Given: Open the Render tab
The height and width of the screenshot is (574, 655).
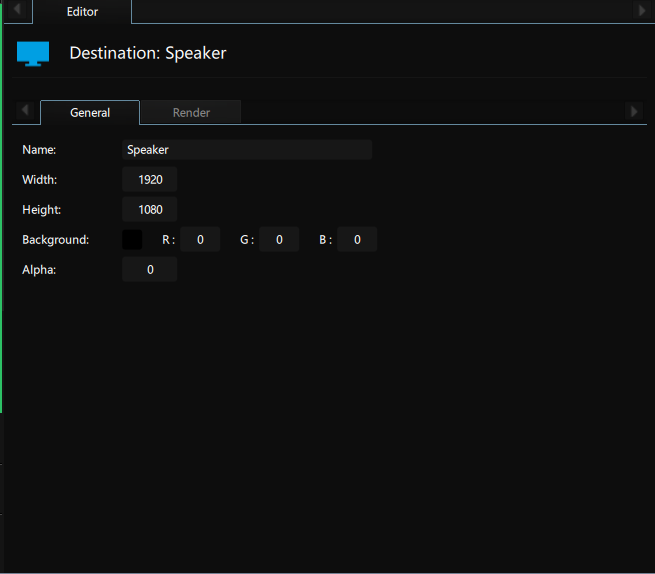Looking at the screenshot, I should coord(191,112).
